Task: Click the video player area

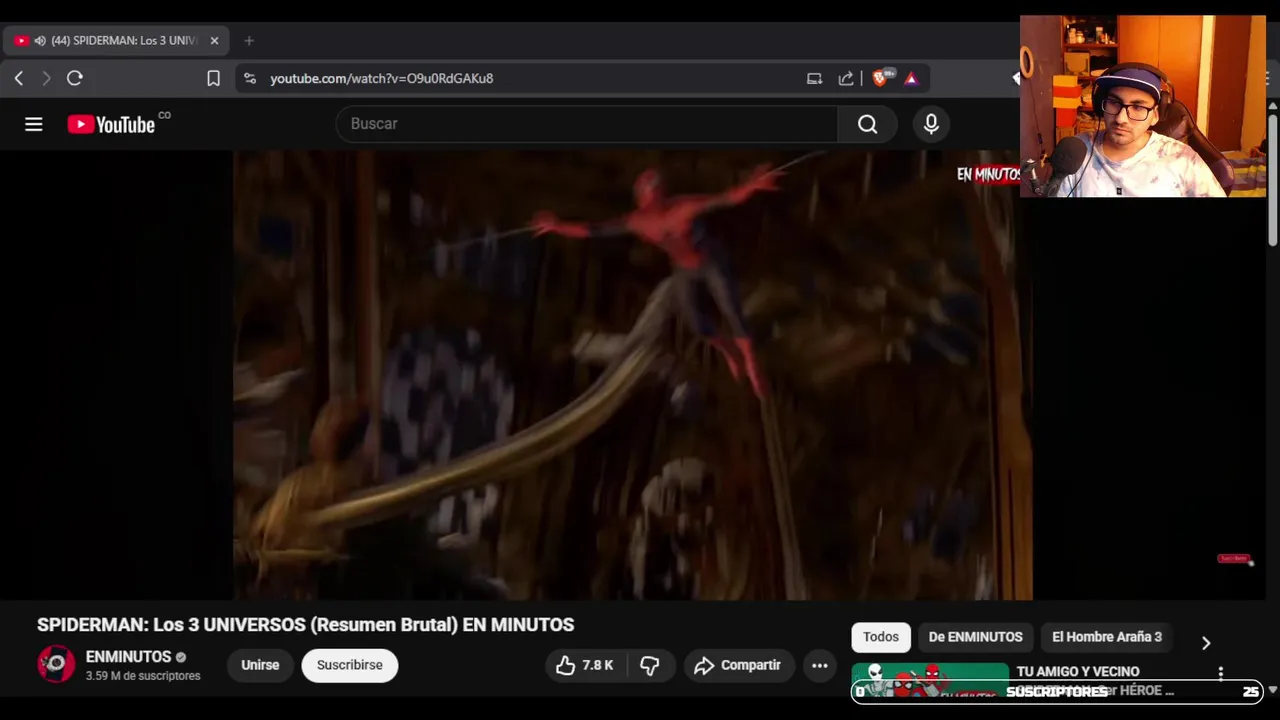Action: click(632, 375)
